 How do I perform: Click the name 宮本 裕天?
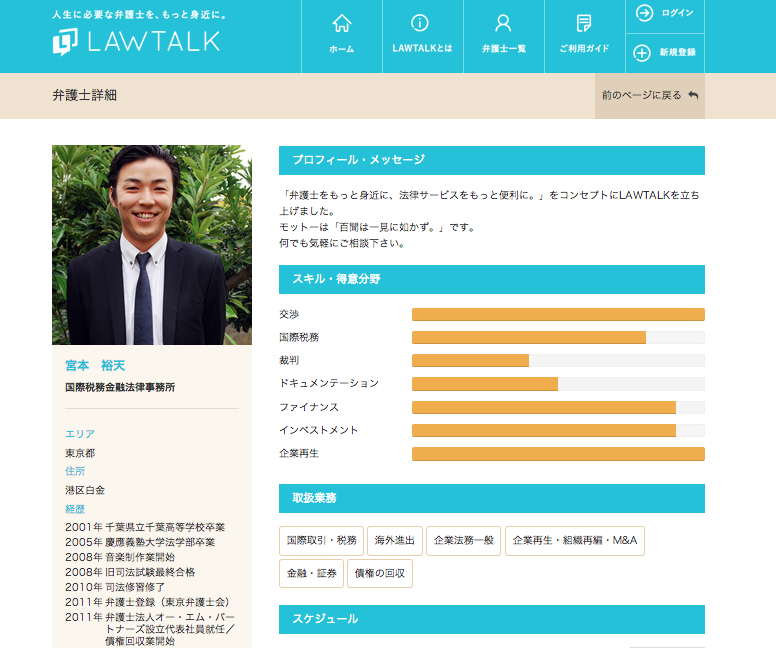coord(95,365)
